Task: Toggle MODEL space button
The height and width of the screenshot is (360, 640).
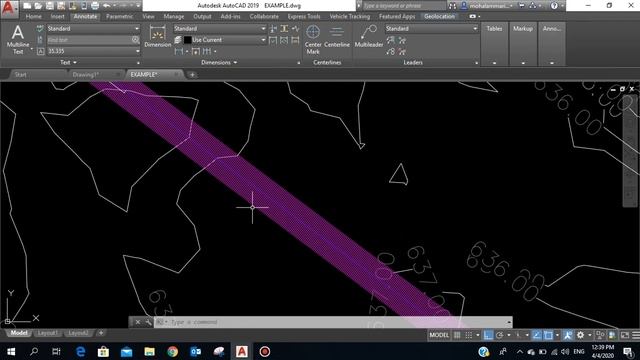Action: [x=439, y=335]
